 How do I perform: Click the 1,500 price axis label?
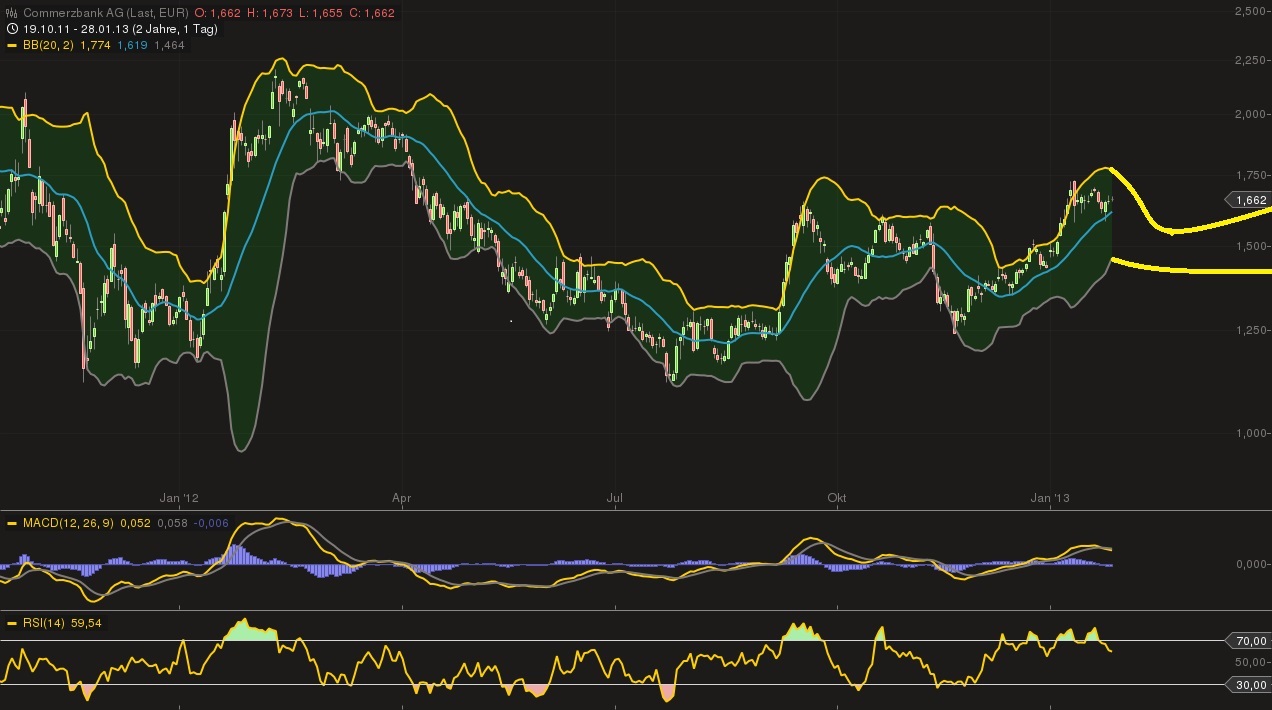(1249, 246)
